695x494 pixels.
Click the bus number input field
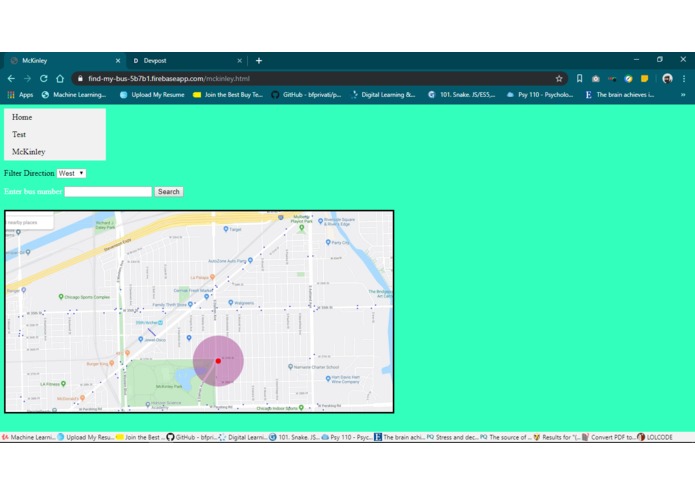[108, 191]
